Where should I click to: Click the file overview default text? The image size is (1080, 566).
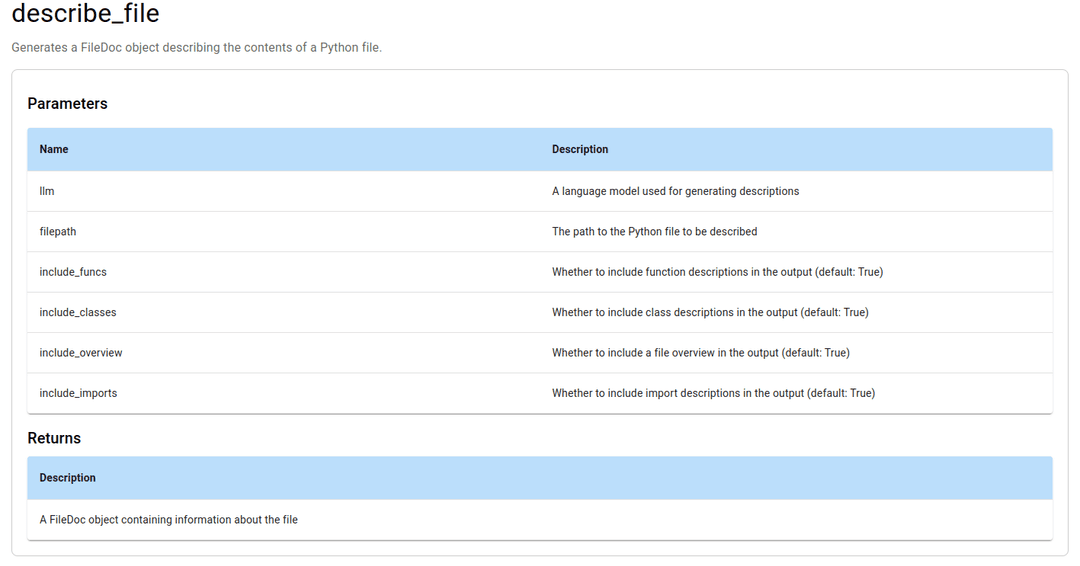[700, 353]
